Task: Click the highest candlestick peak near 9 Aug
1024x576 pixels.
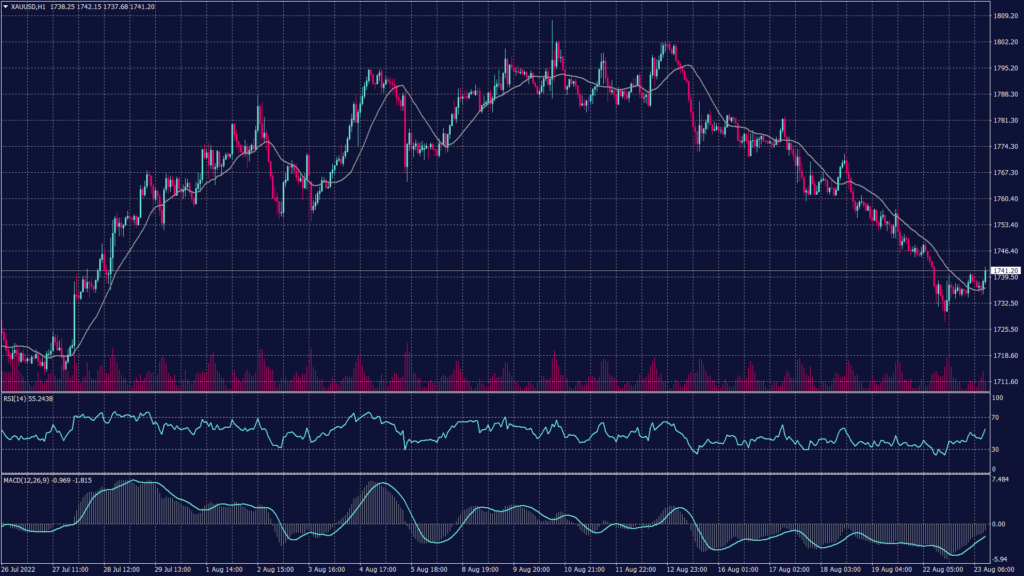Action: pyautogui.click(x=551, y=20)
